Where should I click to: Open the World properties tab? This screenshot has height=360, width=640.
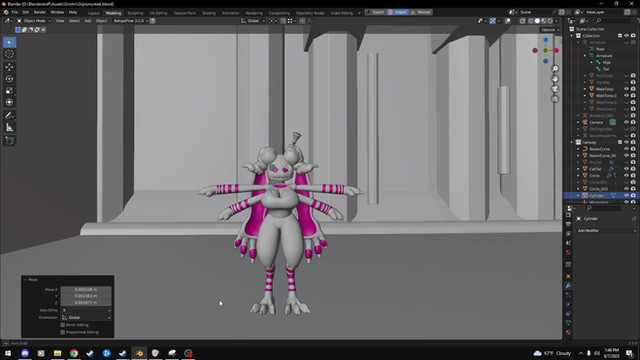tap(568, 252)
